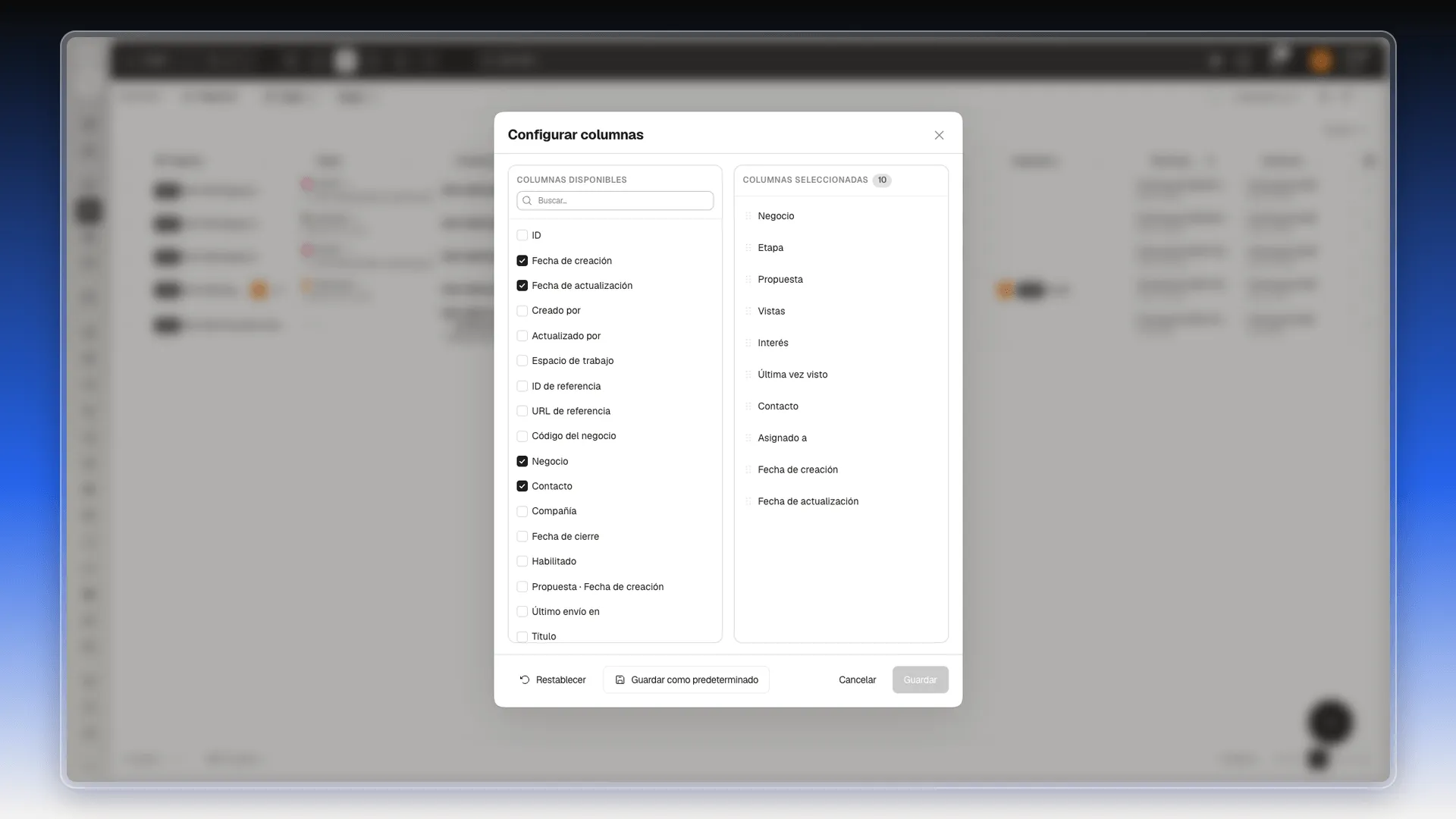Image resolution: width=1456 pixels, height=819 pixels.
Task: Click the Guardar button
Action: click(920, 679)
